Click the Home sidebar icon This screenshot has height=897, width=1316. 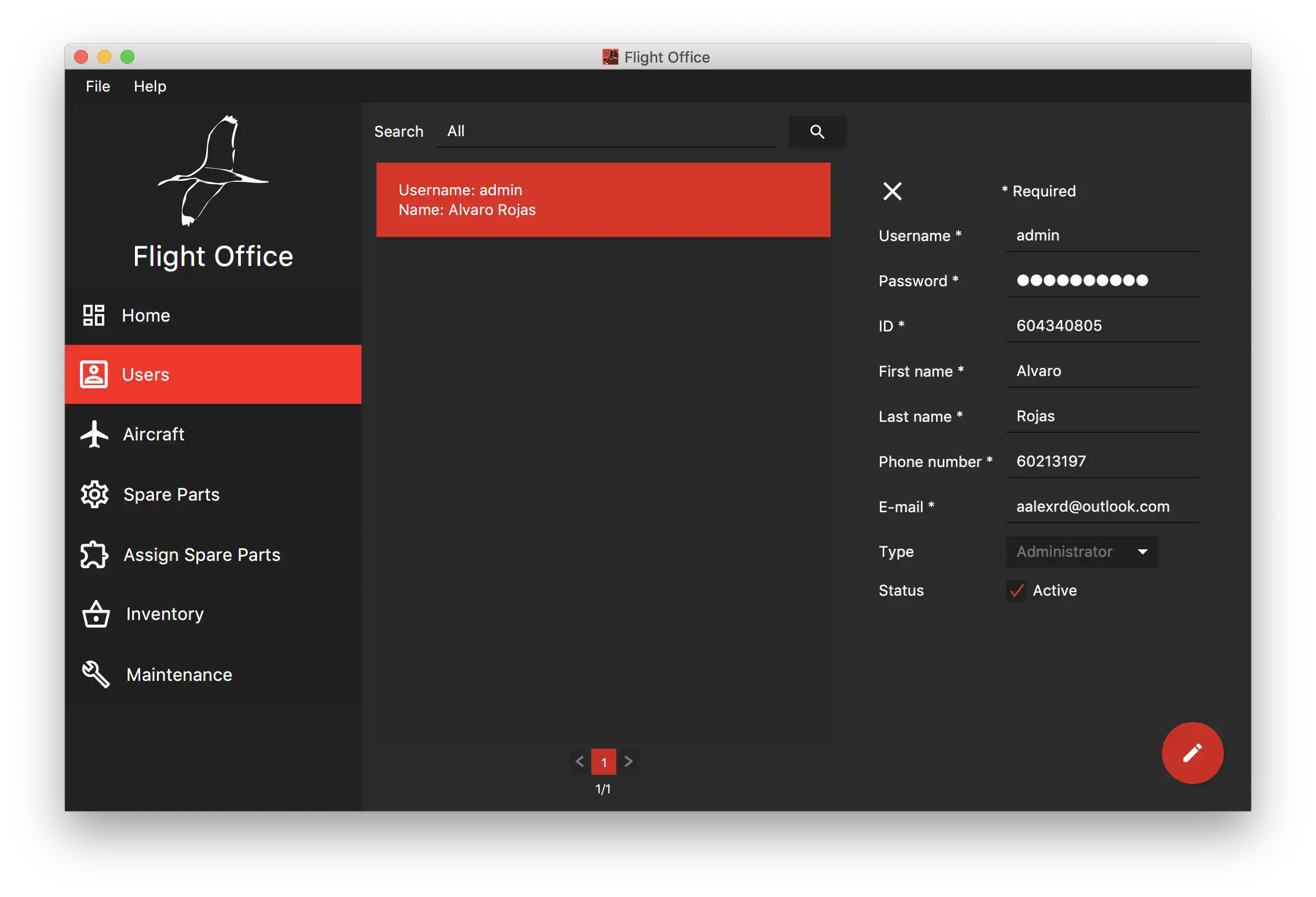(x=93, y=314)
